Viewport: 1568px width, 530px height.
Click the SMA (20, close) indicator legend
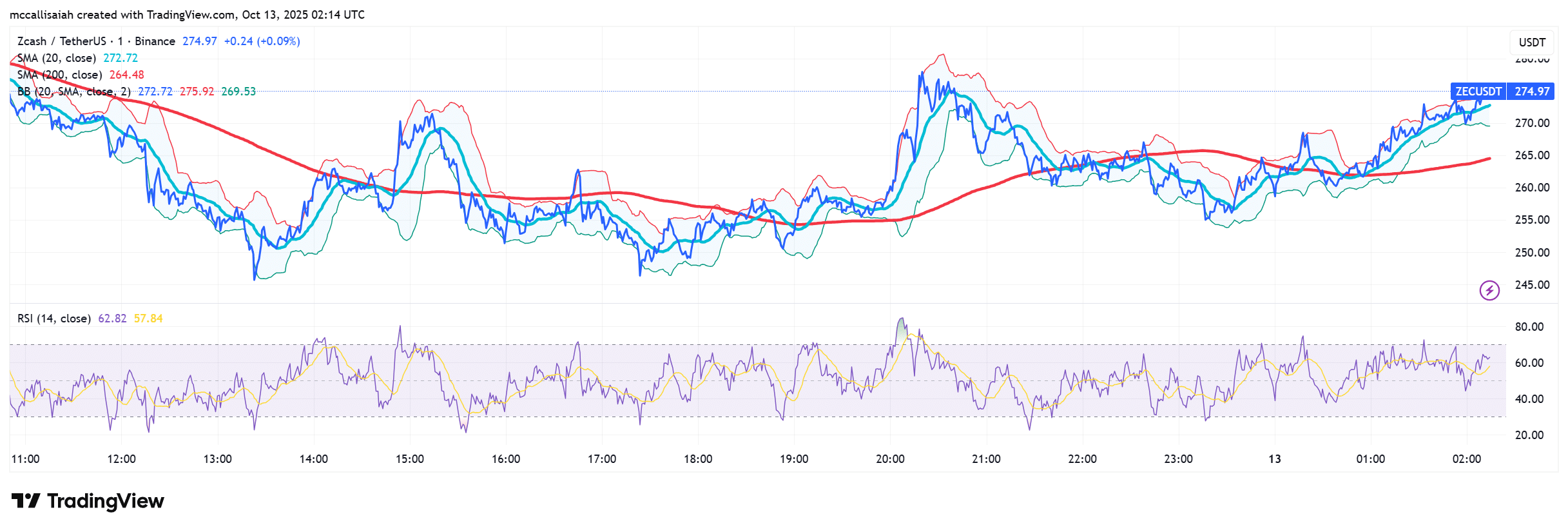[57, 58]
